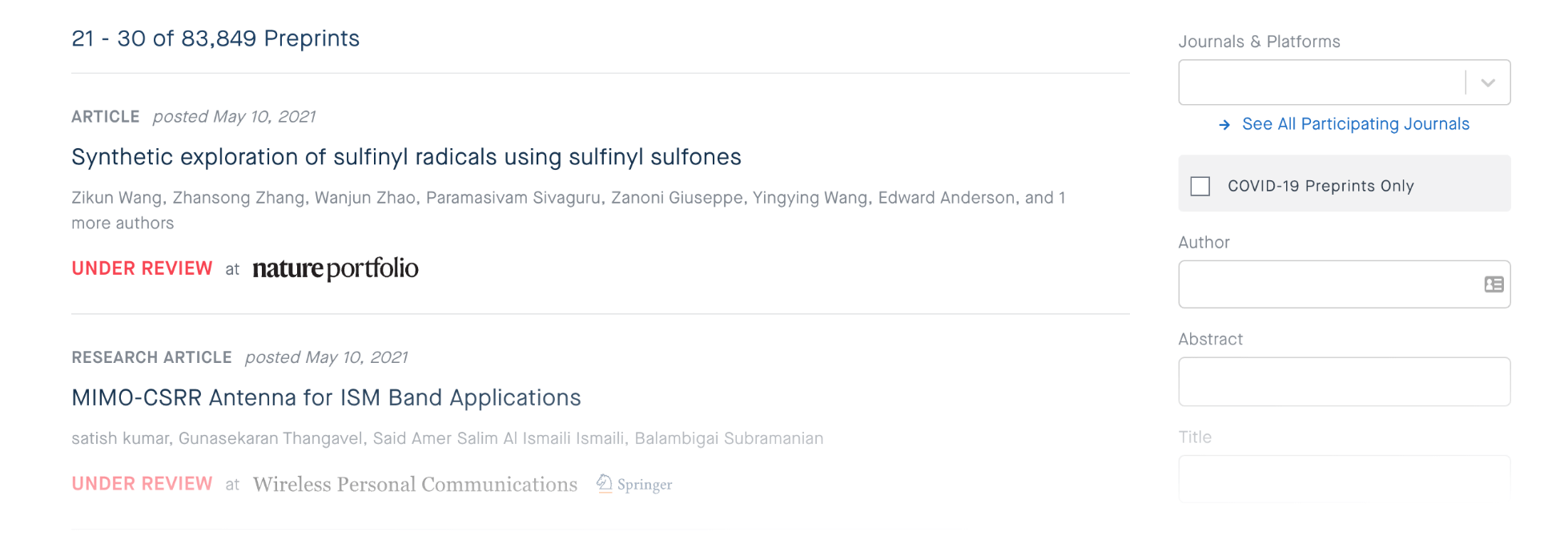Enable the COVID-19 Preprints Only checkbox
The image size is (1568, 548).
[x=1200, y=186]
